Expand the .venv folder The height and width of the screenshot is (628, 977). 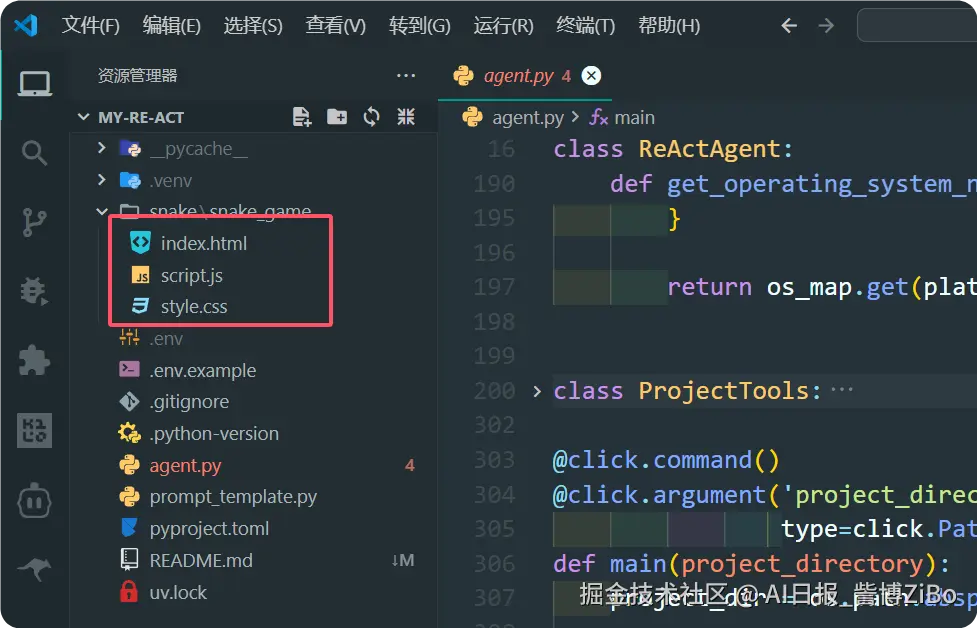[102, 180]
